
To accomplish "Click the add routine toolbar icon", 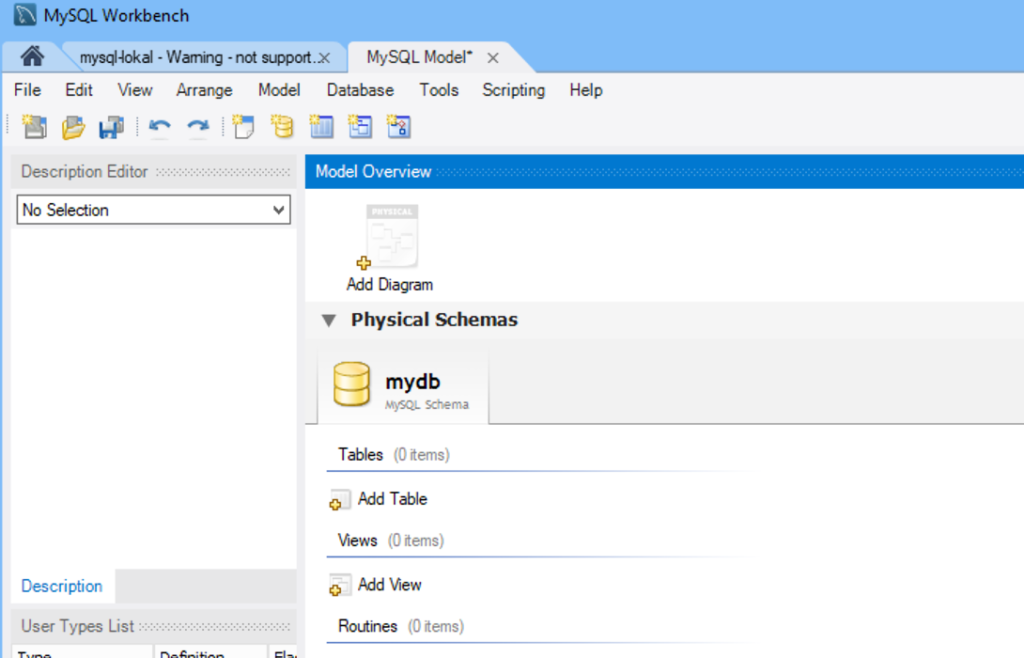I will coord(398,127).
